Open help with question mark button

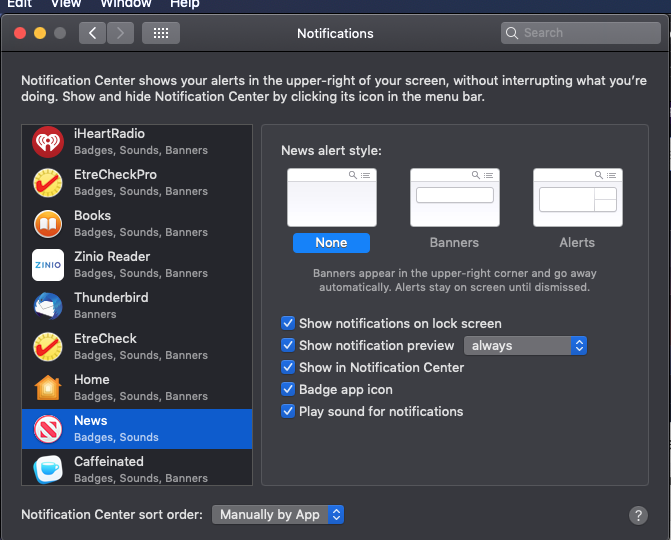click(638, 515)
